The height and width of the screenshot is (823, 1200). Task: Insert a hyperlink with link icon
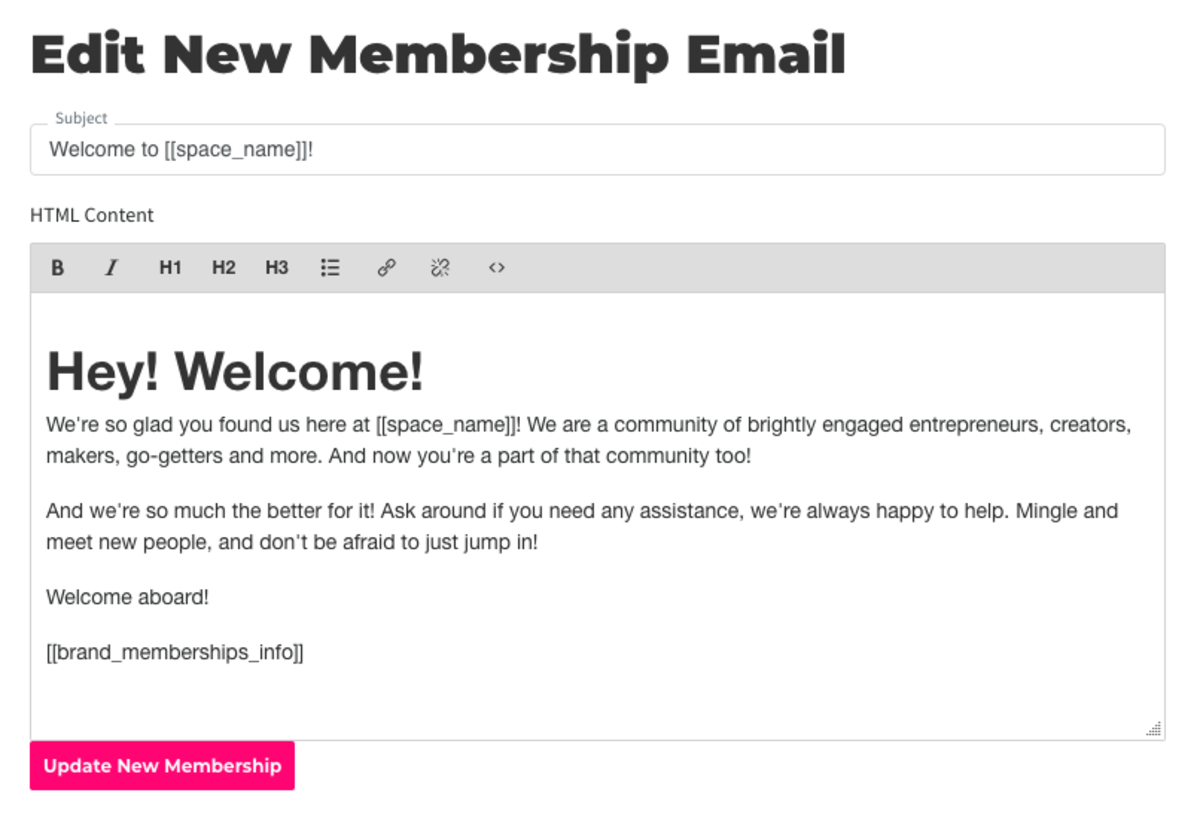pyautogui.click(x=386, y=268)
